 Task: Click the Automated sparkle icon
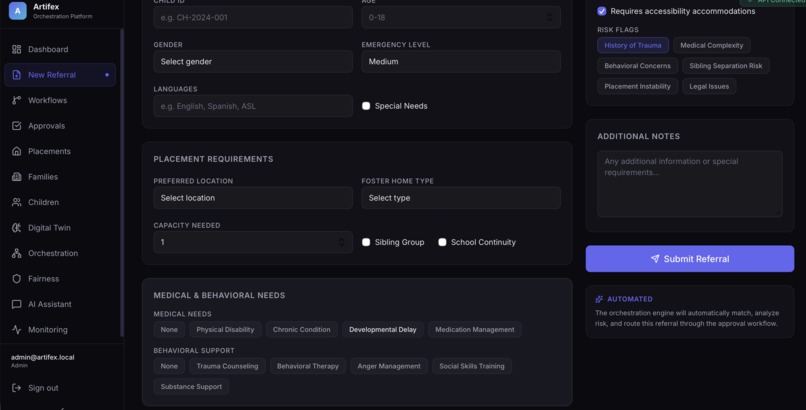[x=599, y=299]
